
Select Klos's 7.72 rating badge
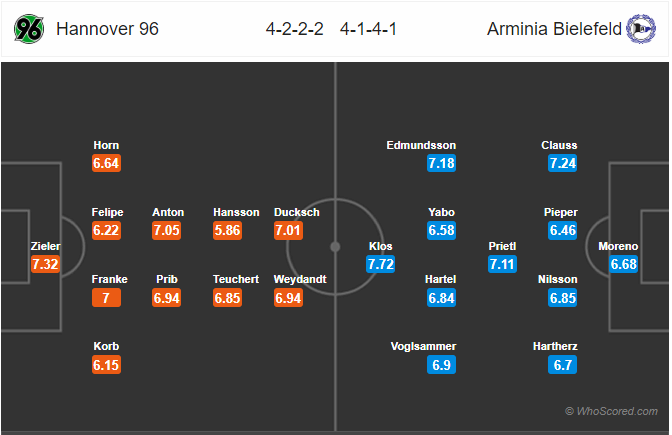tap(381, 264)
